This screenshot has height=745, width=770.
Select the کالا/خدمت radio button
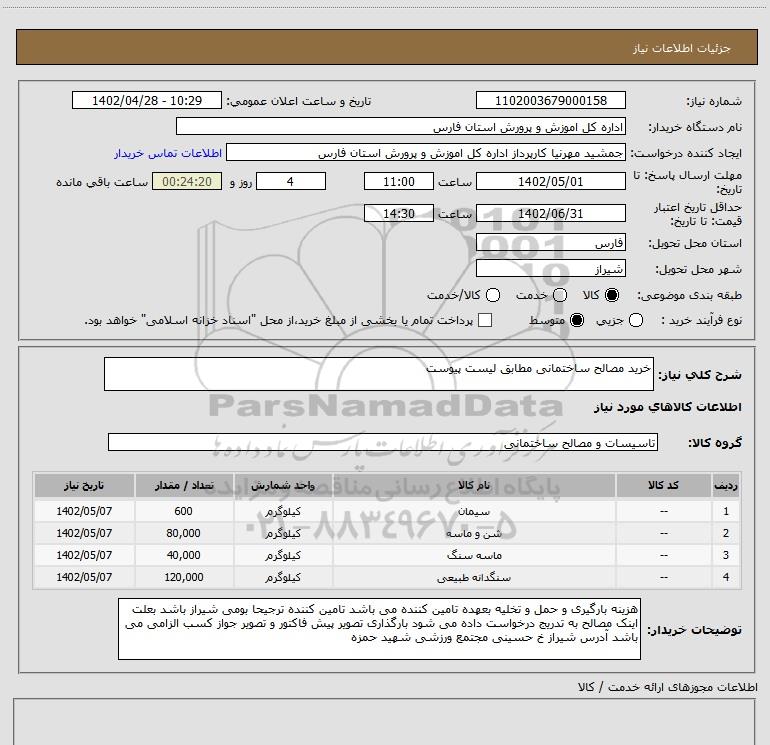coord(493,295)
